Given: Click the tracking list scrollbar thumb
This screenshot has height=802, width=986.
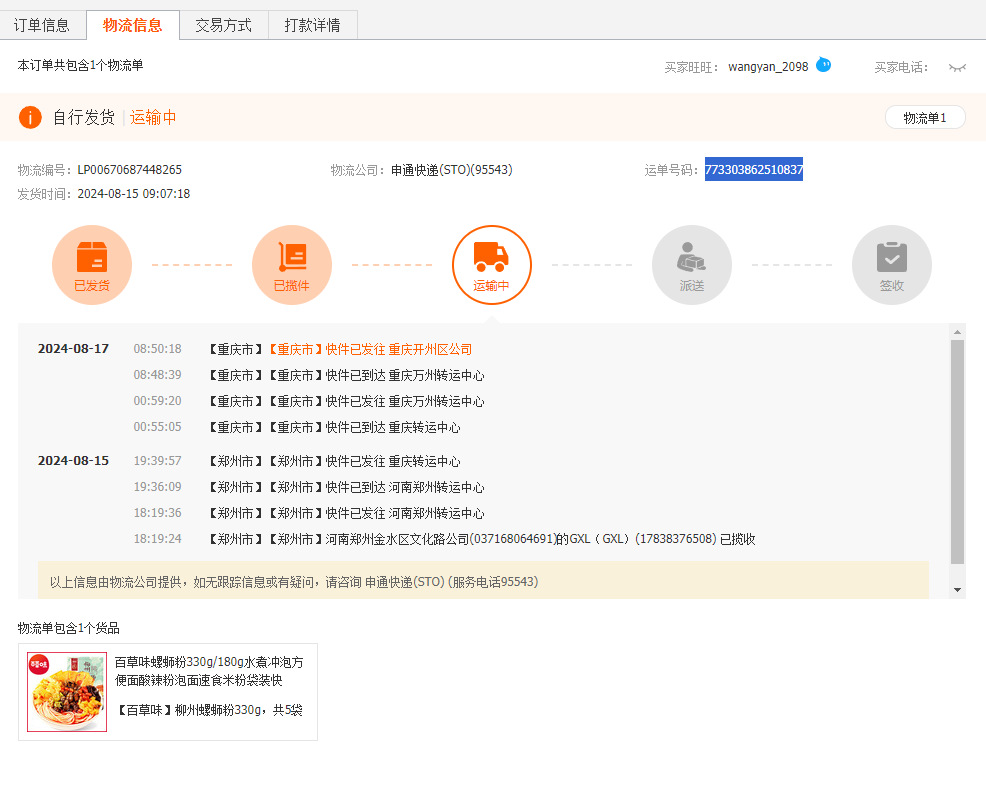Looking at the screenshot, I should 957,450.
